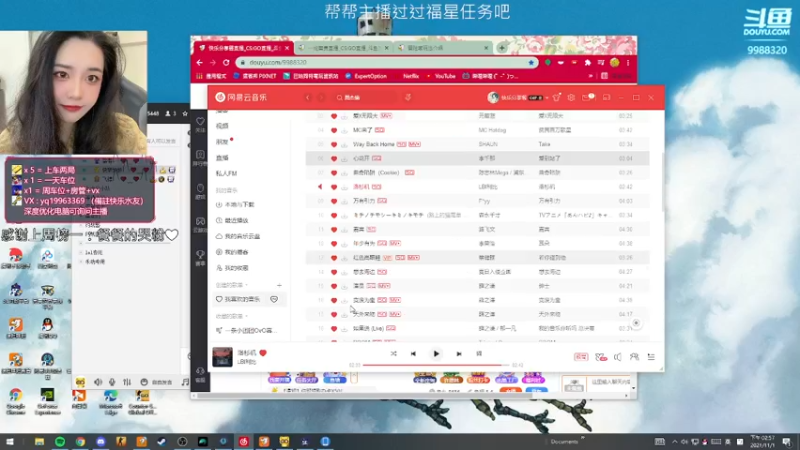
Task: Open the YouTube bookmark in Chrome
Action: (x=441, y=76)
